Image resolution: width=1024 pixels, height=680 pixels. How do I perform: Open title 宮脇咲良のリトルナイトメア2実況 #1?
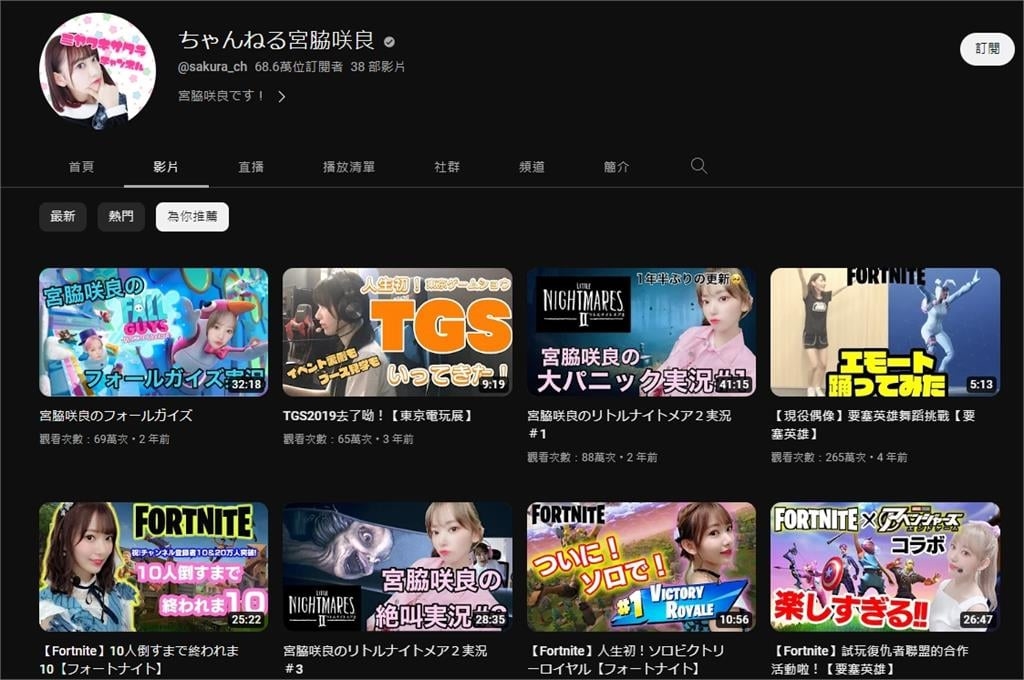pos(629,424)
